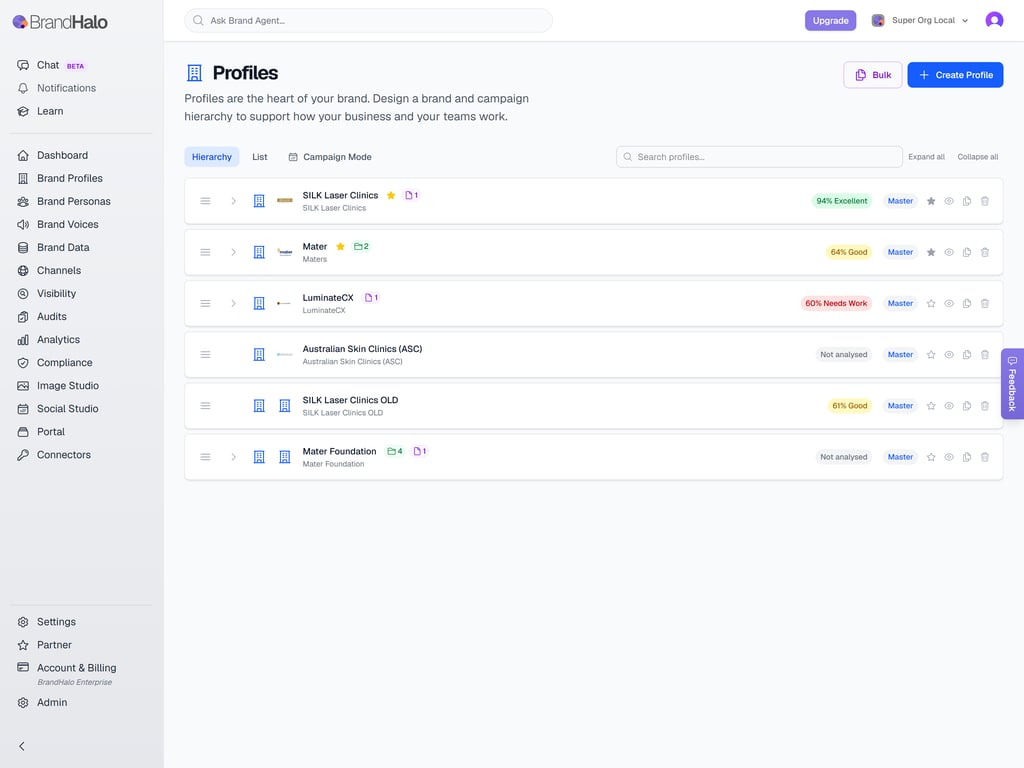Viewport: 1024px width, 768px height.
Task: Open the user avatar menu
Action: pos(994,20)
